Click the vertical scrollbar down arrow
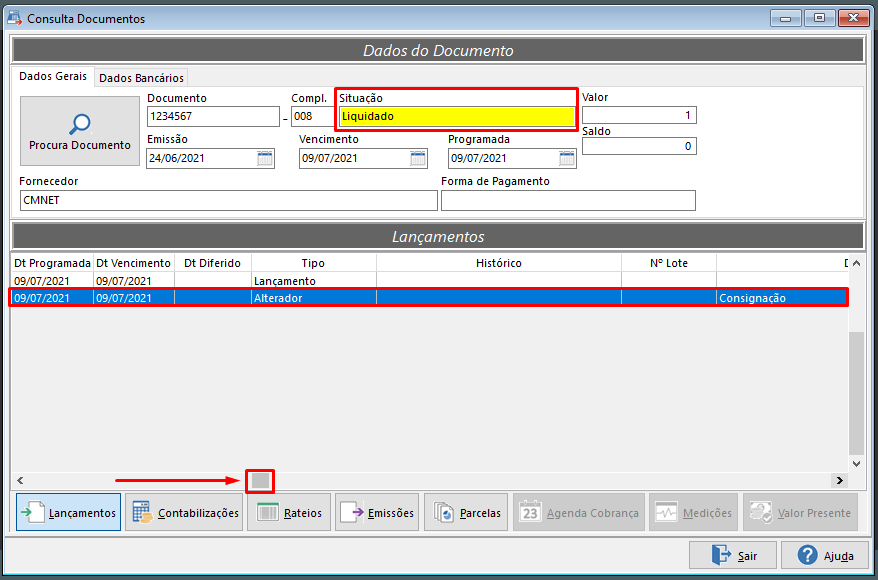Screen dimensions: 878x580 coord(856,464)
